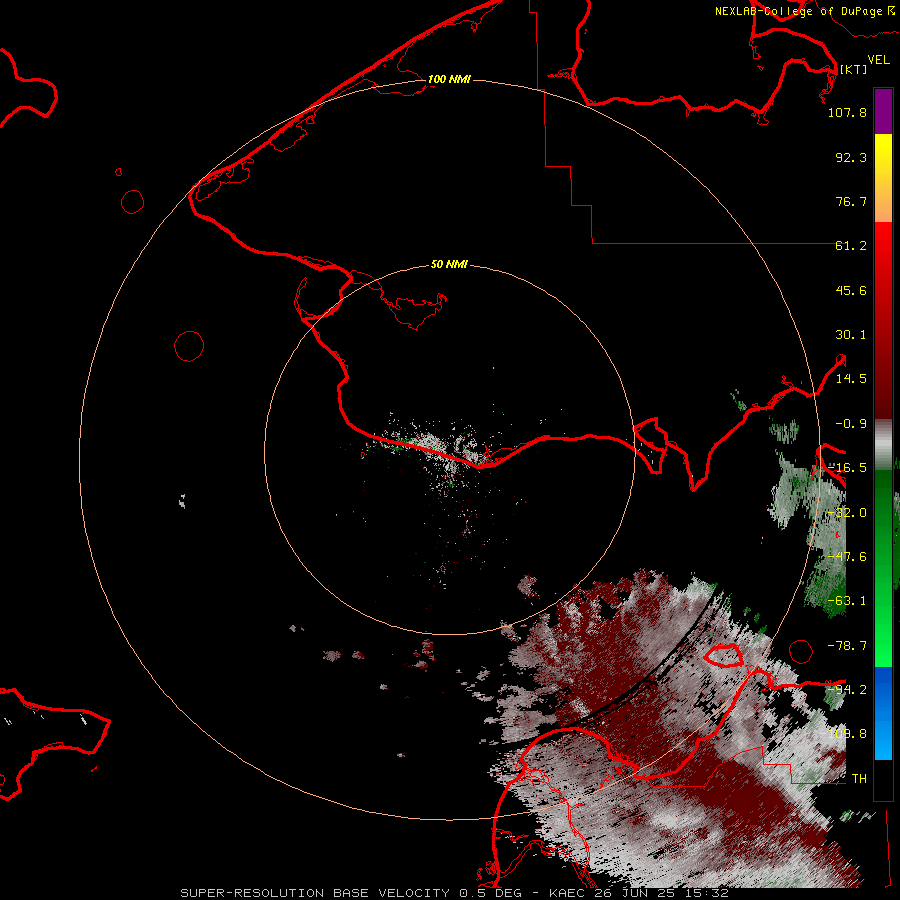Click the 45.6 legend value
The height and width of the screenshot is (900, 900).
851,290
